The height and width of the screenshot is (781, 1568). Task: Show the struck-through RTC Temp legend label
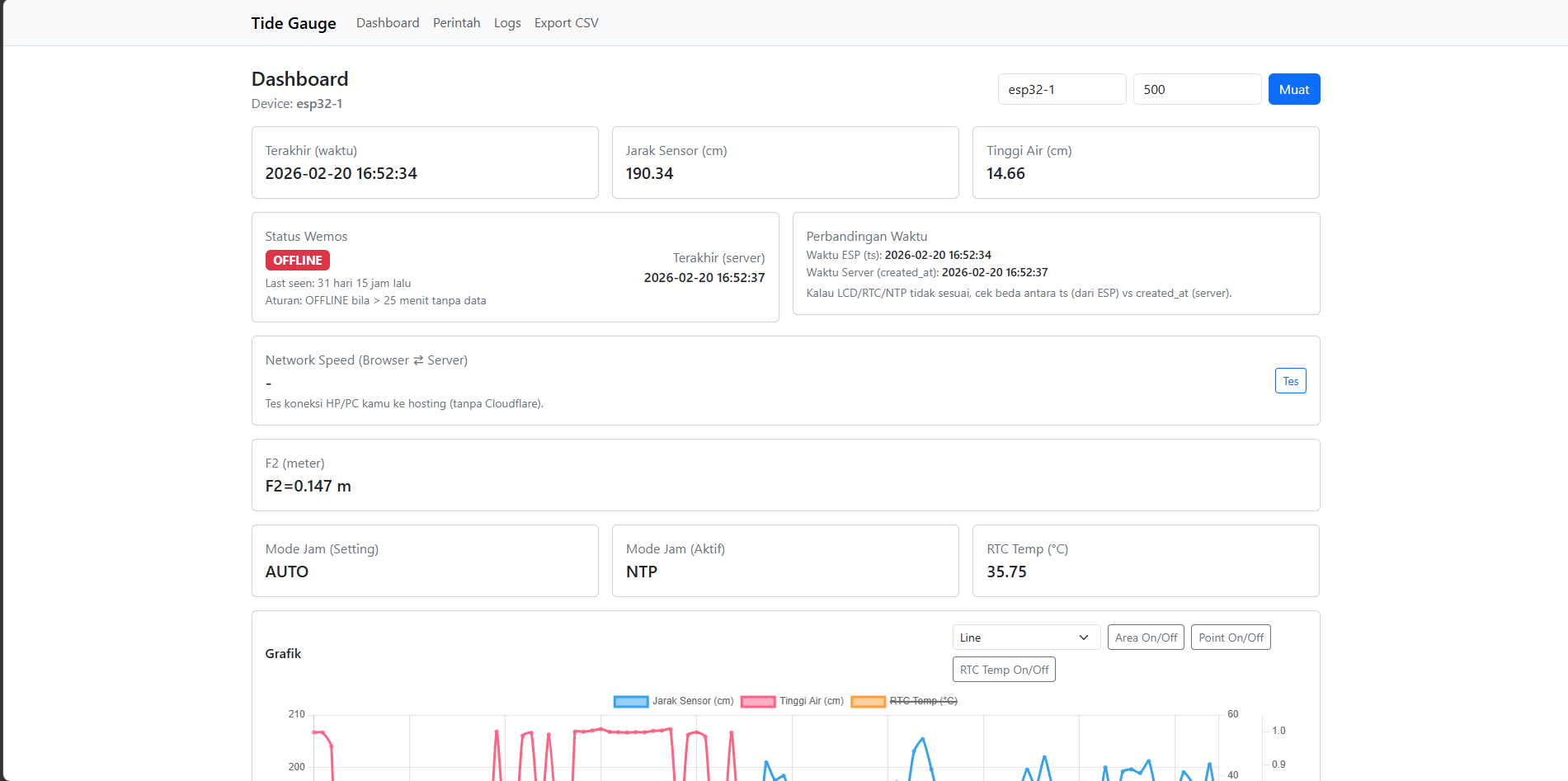tap(923, 701)
